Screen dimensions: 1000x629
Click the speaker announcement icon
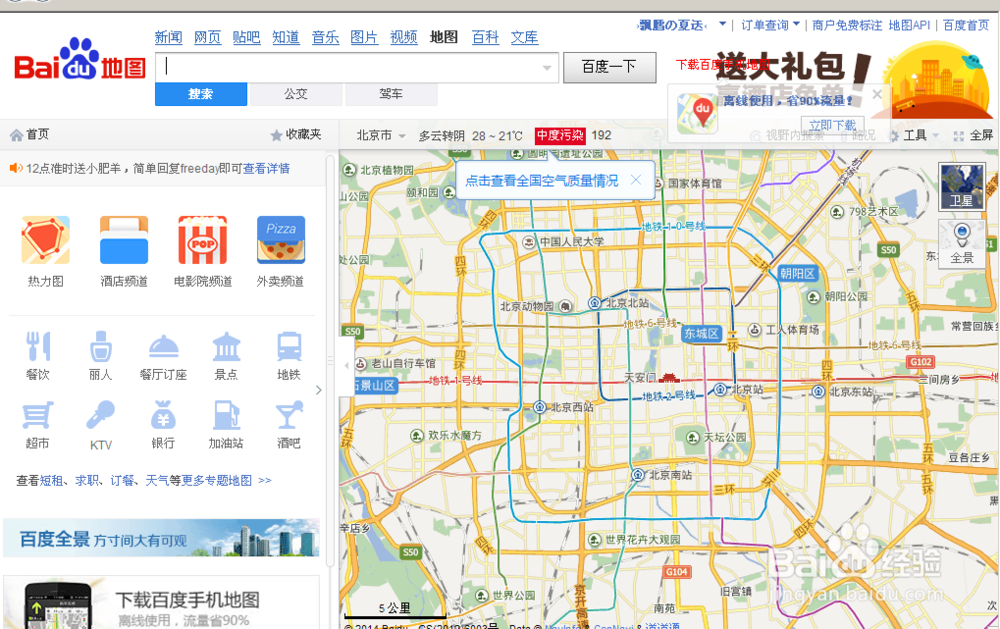pos(16,168)
